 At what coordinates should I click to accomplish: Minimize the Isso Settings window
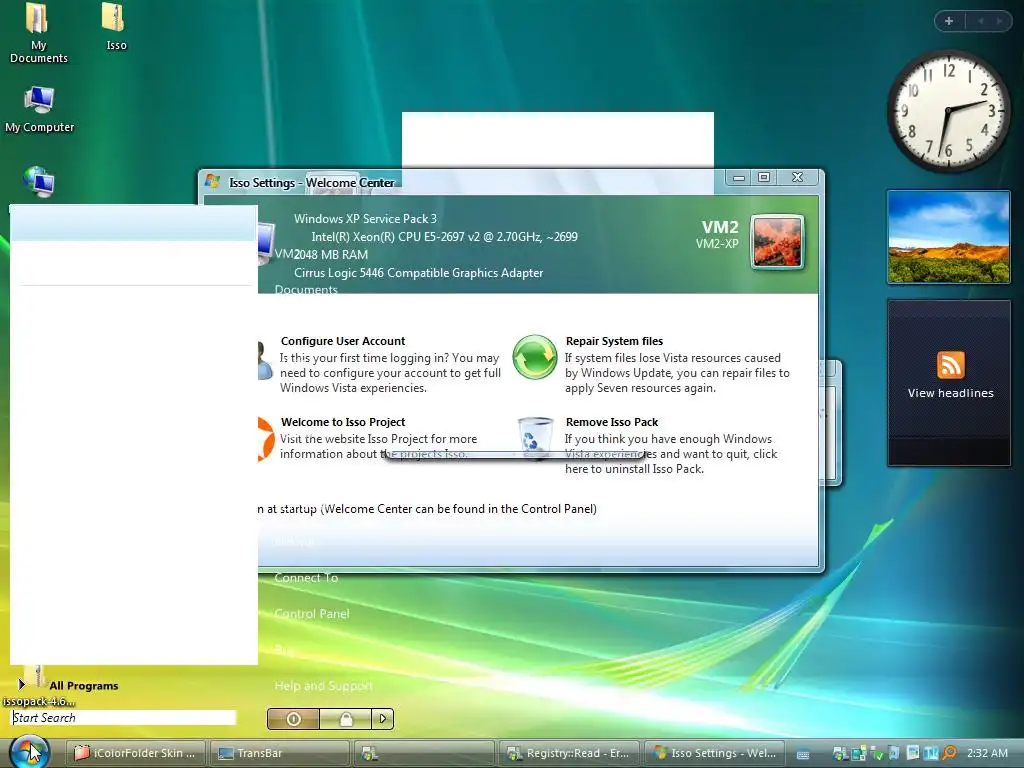739,178
